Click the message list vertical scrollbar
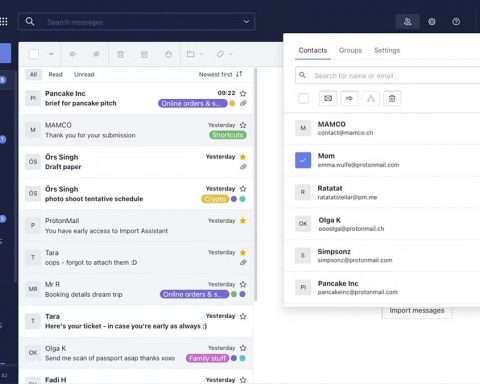Image resolution: width=480 pixels, height=384 pixels. (256, 184)
